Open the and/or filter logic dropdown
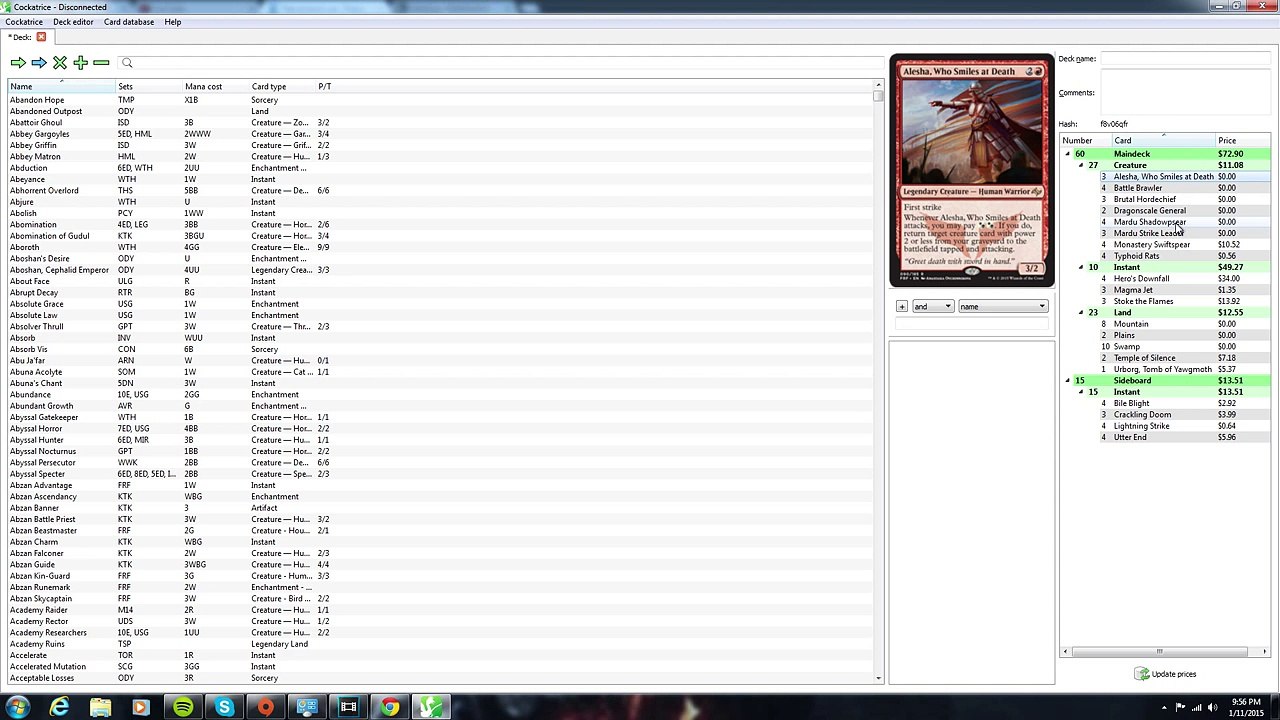 (933, 307)
